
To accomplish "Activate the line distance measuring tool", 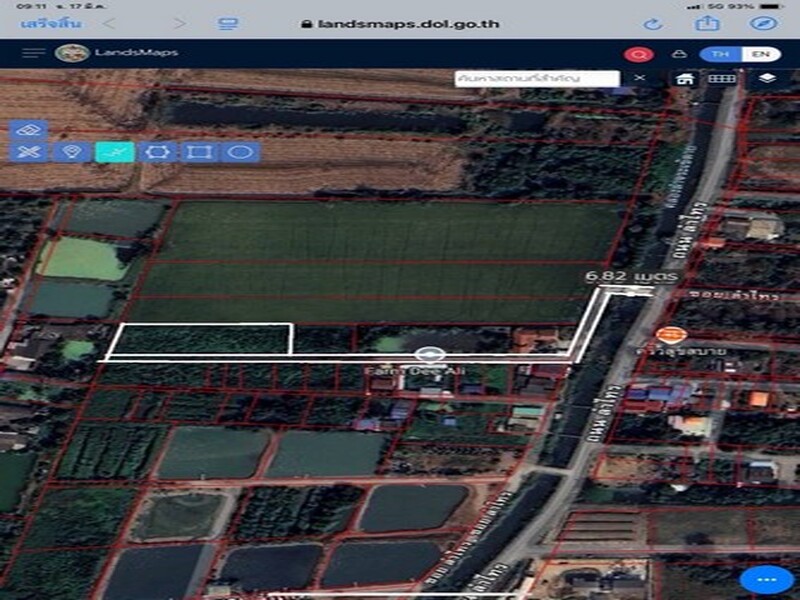I will click(115, 152).
